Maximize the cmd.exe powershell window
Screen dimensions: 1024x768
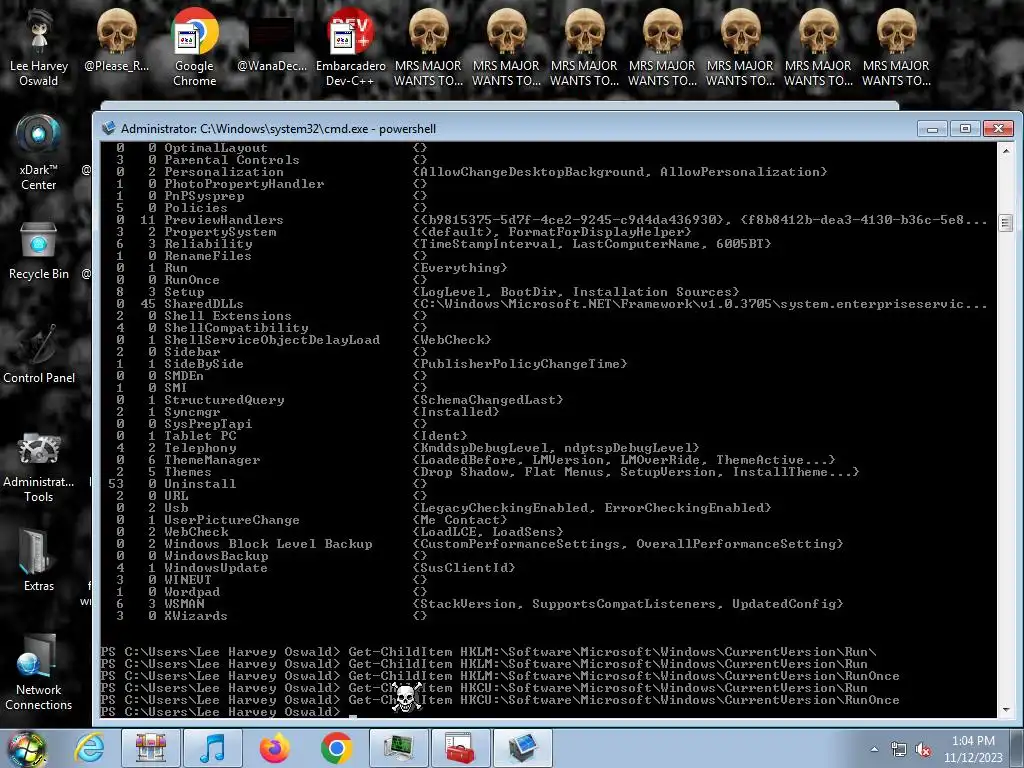(965, 129)
